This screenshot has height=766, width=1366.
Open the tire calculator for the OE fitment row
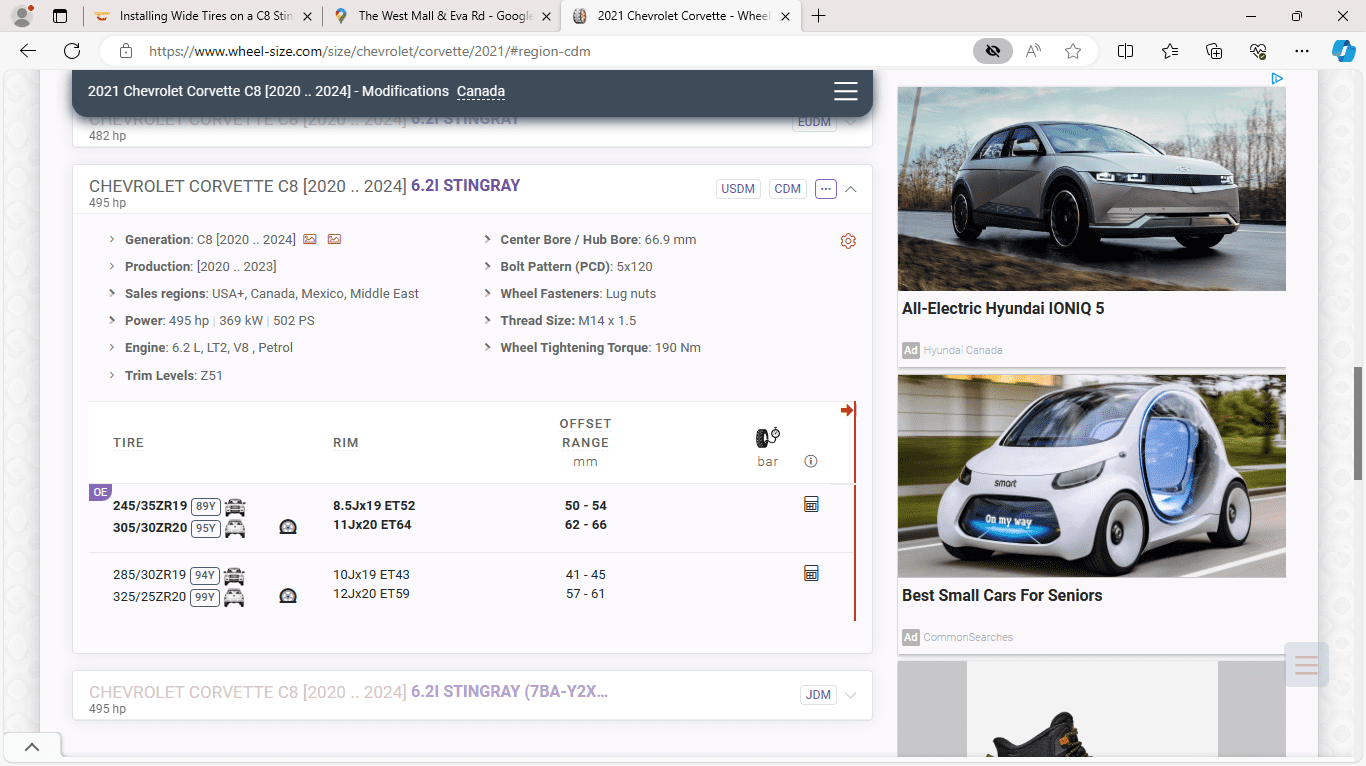(811, 504)
